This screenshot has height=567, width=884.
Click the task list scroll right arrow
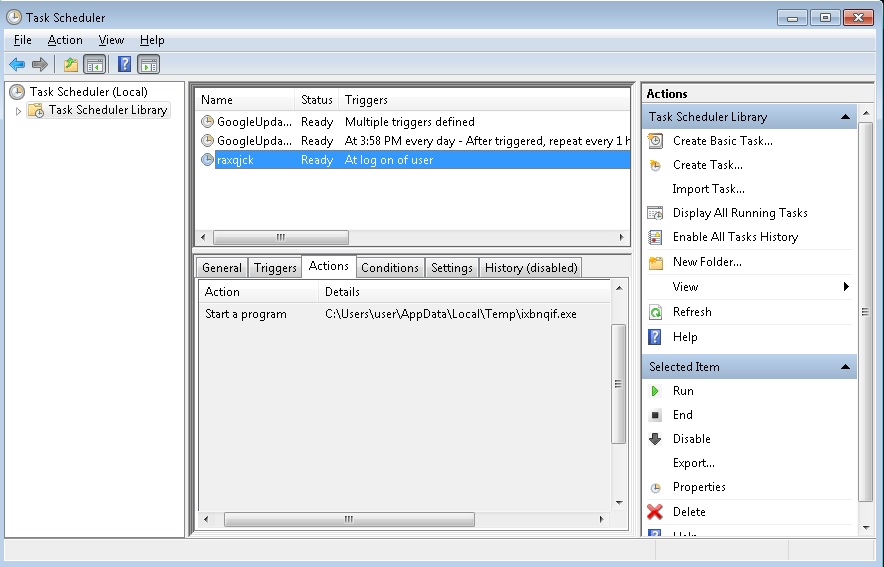pos(621,237)
